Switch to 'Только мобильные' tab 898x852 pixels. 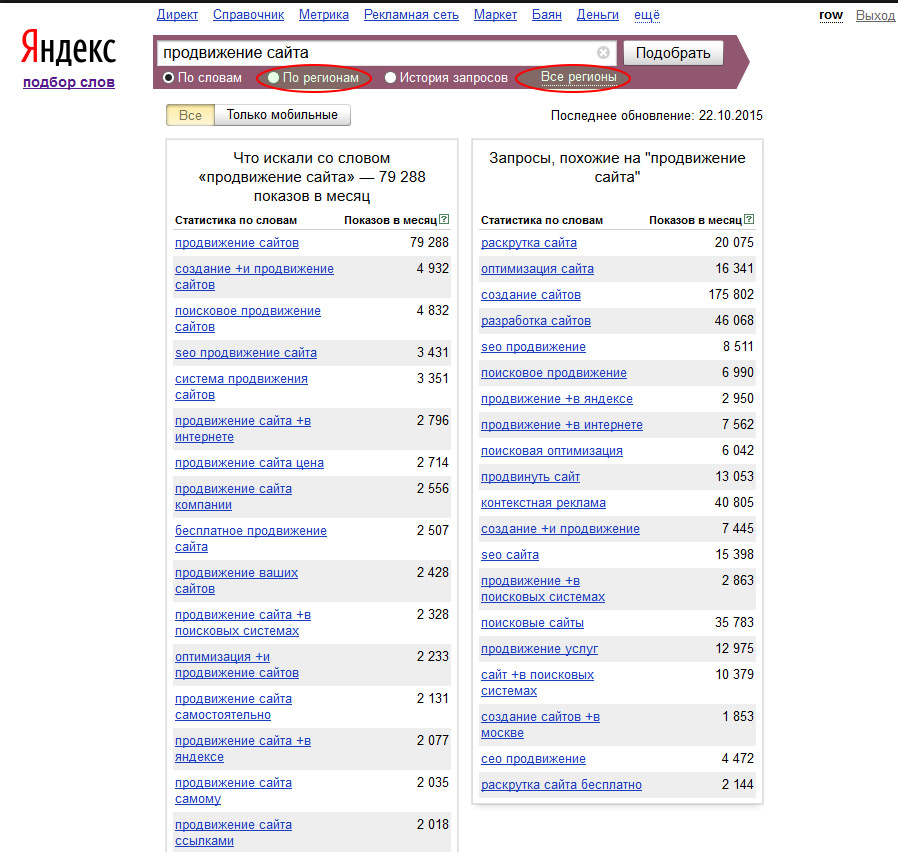[282, 115]
